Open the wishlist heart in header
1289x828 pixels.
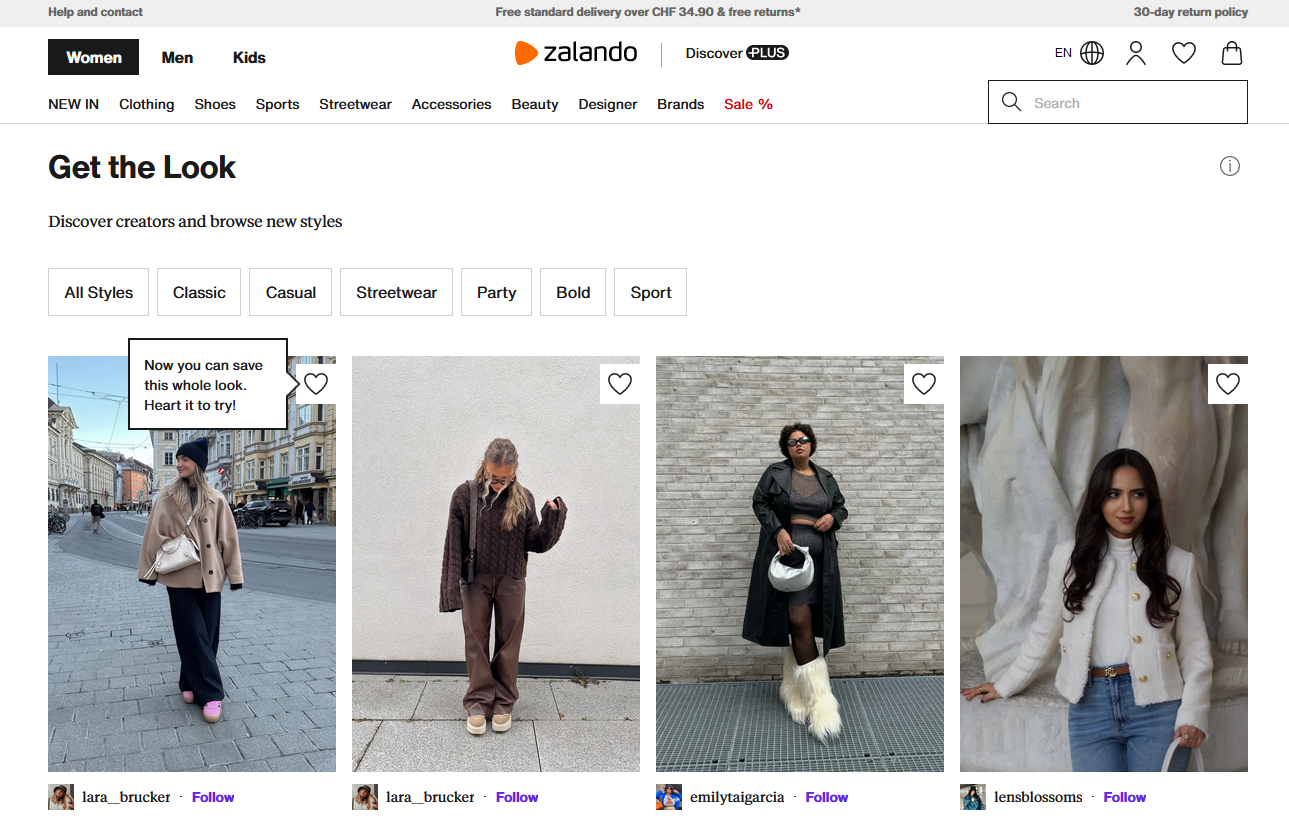click(1184, 53)
